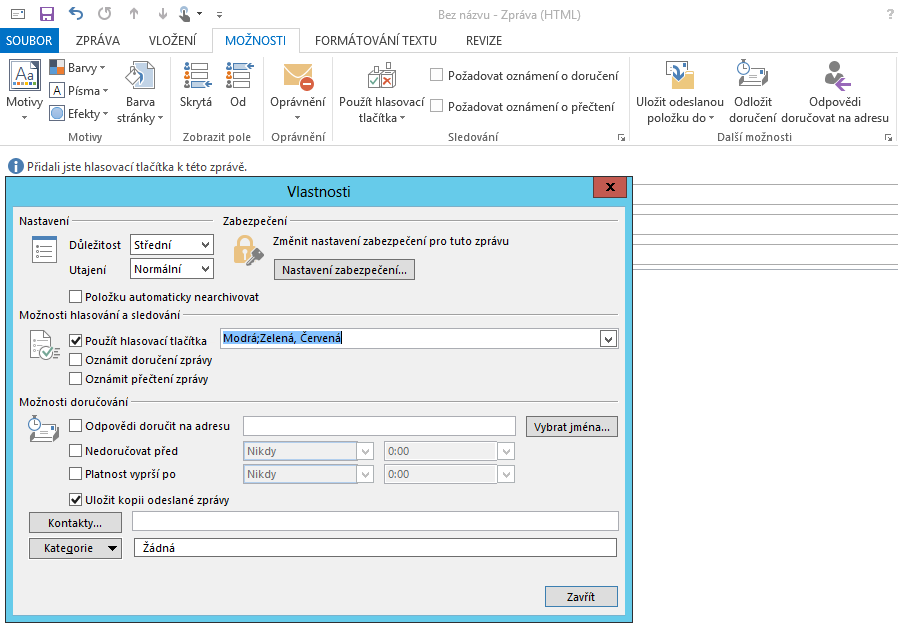898x623 pixels.
Task: Toggle Položku automaticky nearchivovat checkbox
Action: click(75, 297)
